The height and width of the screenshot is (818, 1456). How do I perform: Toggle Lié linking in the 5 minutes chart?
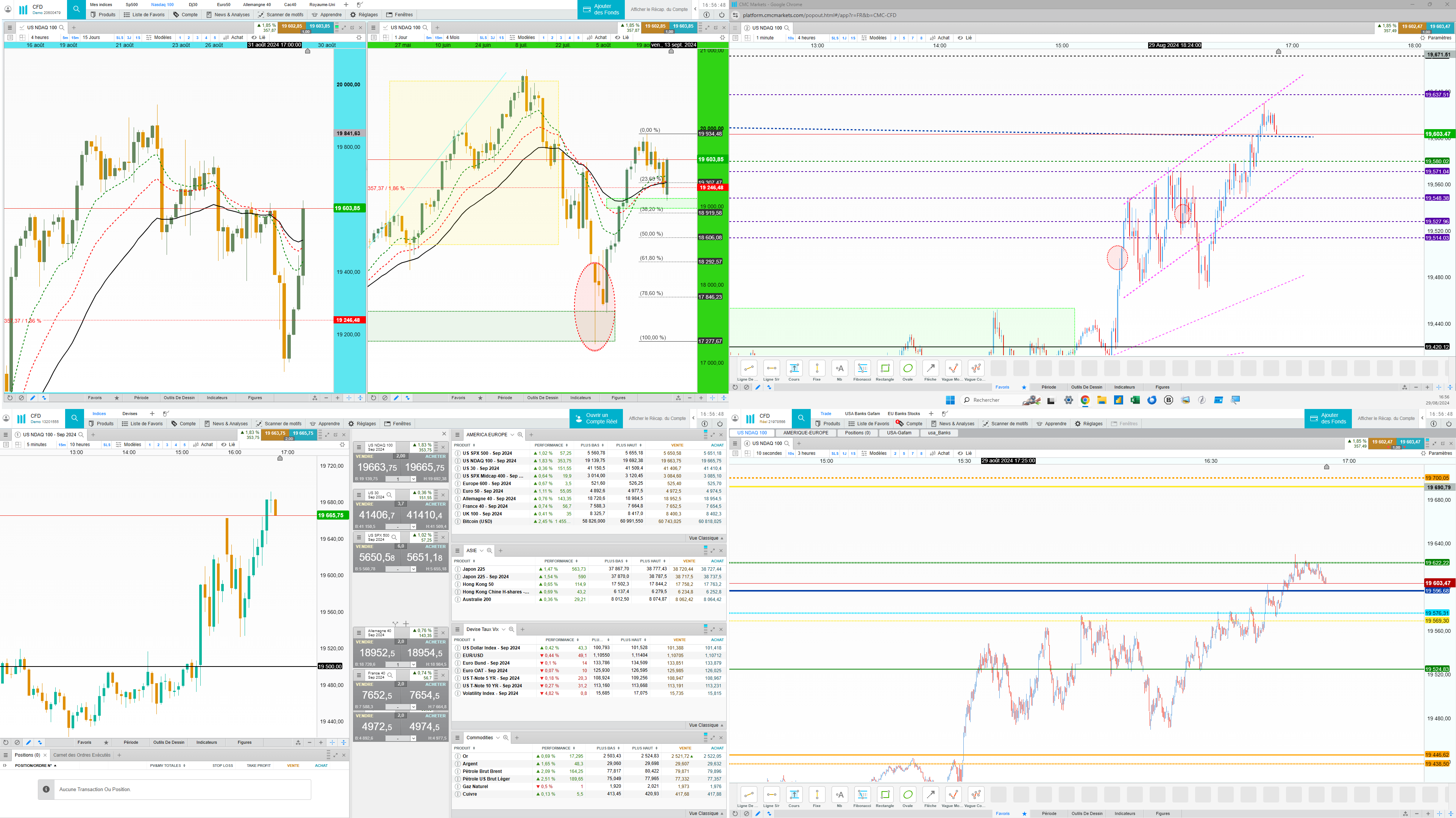click(x=228, y=444)
